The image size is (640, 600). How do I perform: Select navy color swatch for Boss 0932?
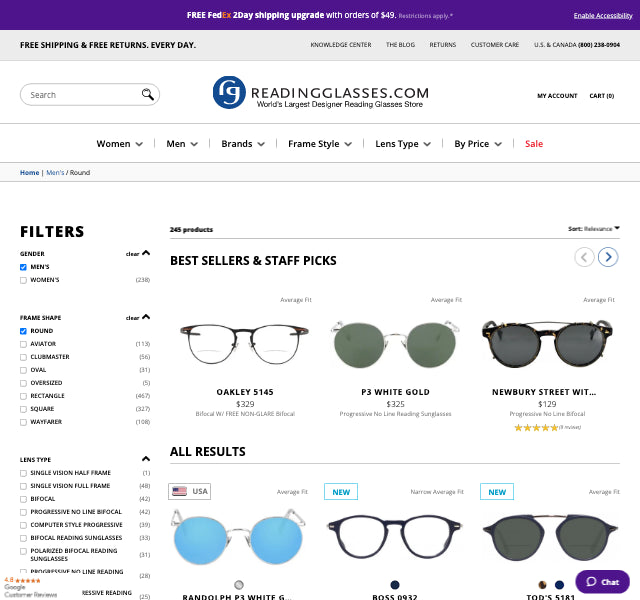tap(395, 585)
